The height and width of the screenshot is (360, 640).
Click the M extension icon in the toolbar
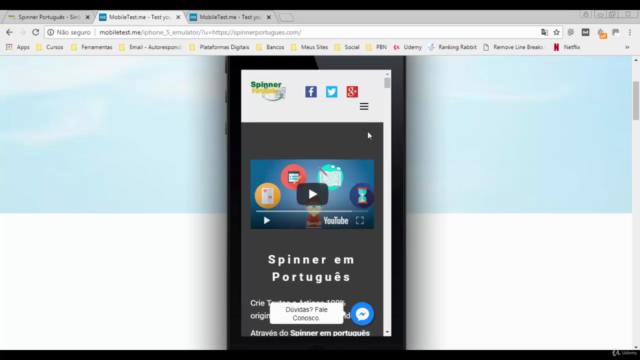click(585, 32)
